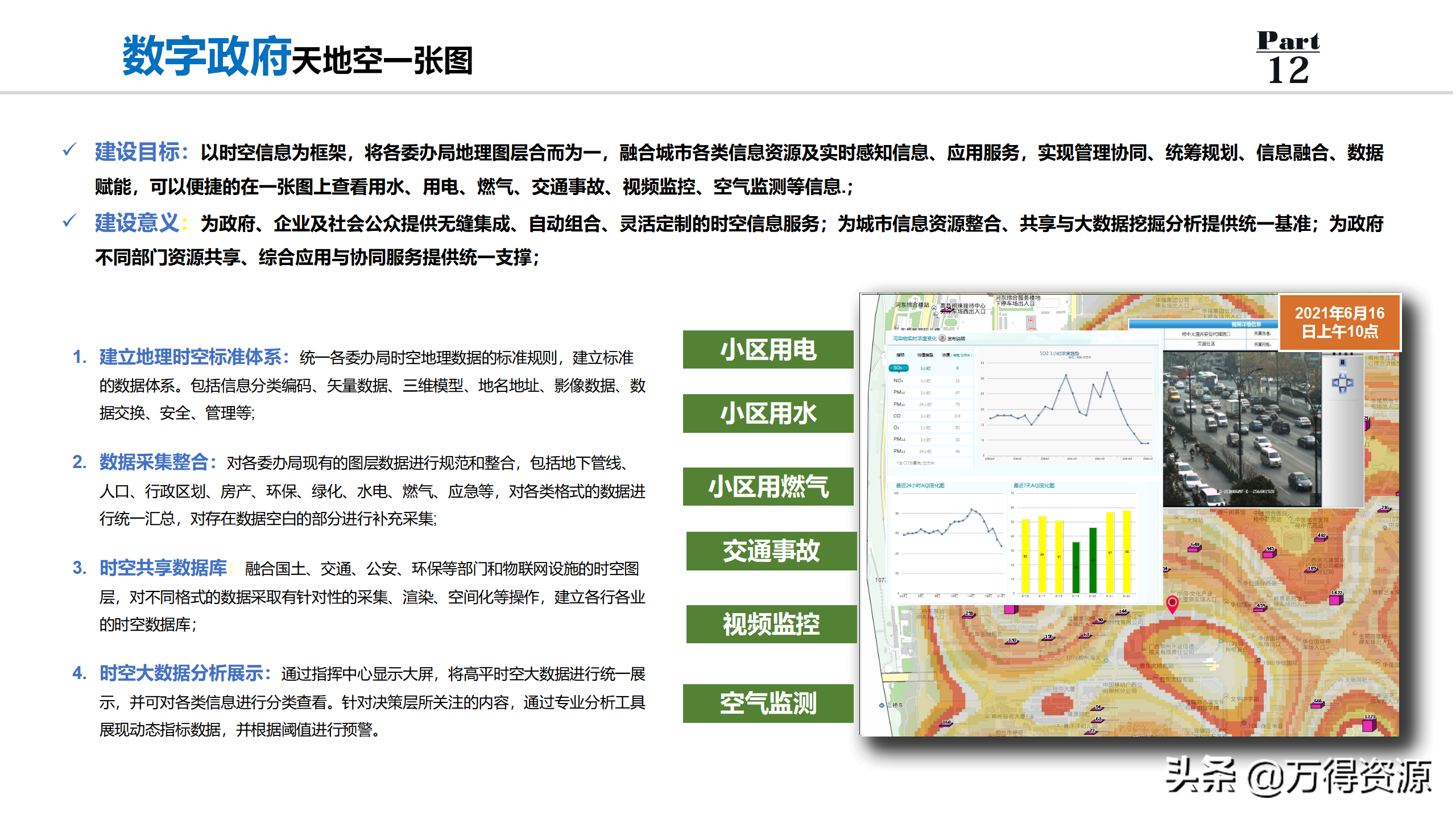Click the red location pin on map
1456x819 pixels.
coord(1172,602)
